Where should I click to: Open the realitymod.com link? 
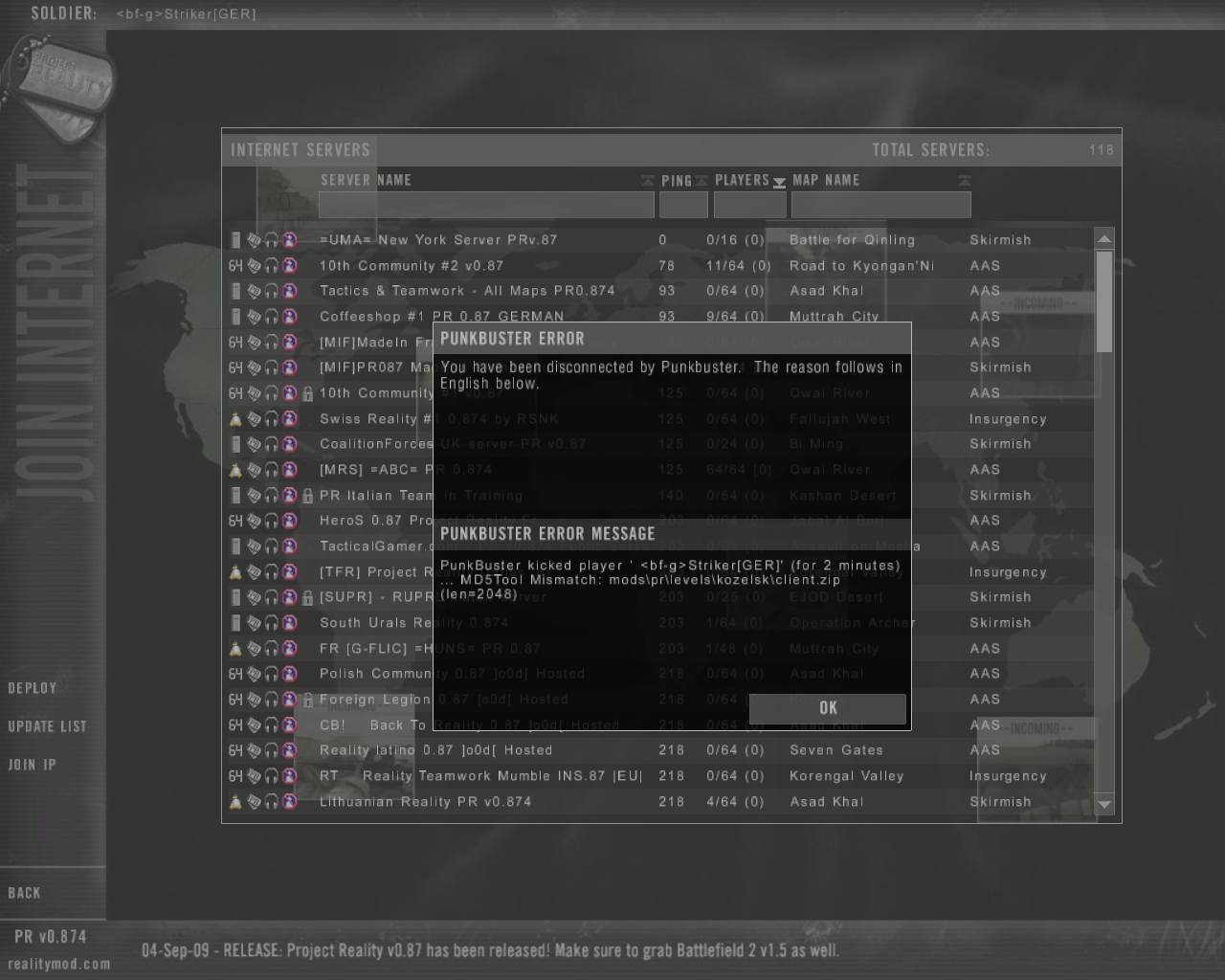tap(59, 964)
